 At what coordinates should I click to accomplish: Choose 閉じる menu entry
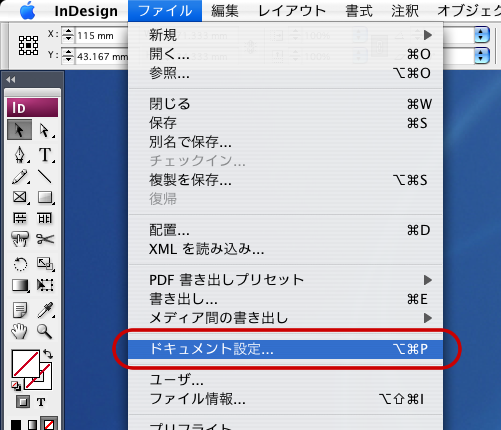pos(286,104)
